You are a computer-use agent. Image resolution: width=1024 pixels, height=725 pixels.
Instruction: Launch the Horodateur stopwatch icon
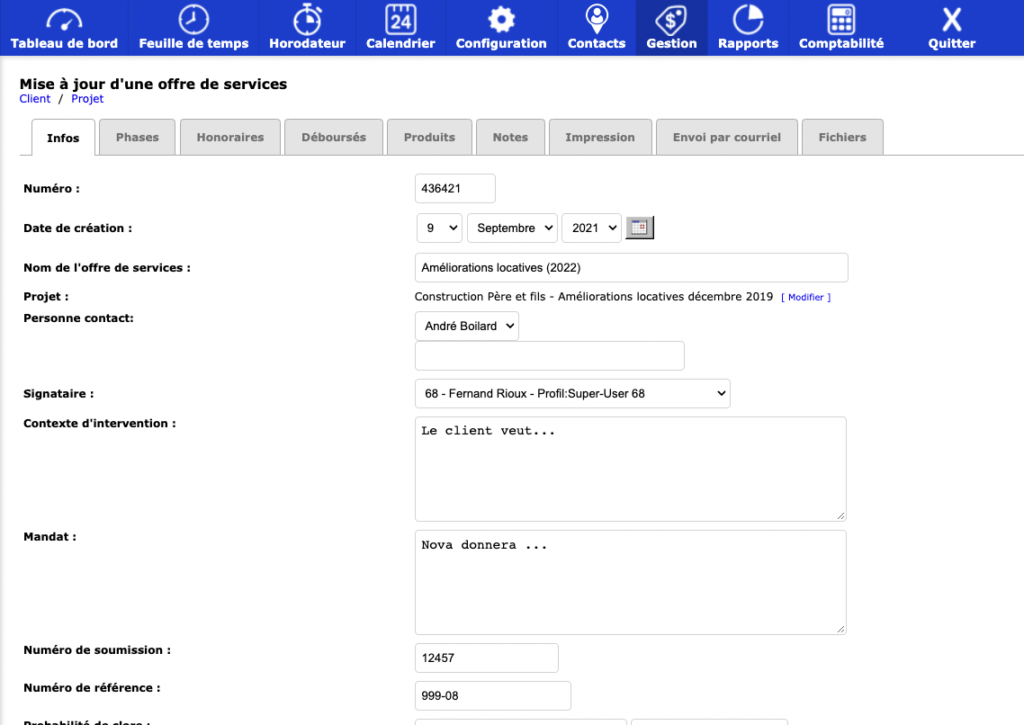pos(307,20)
